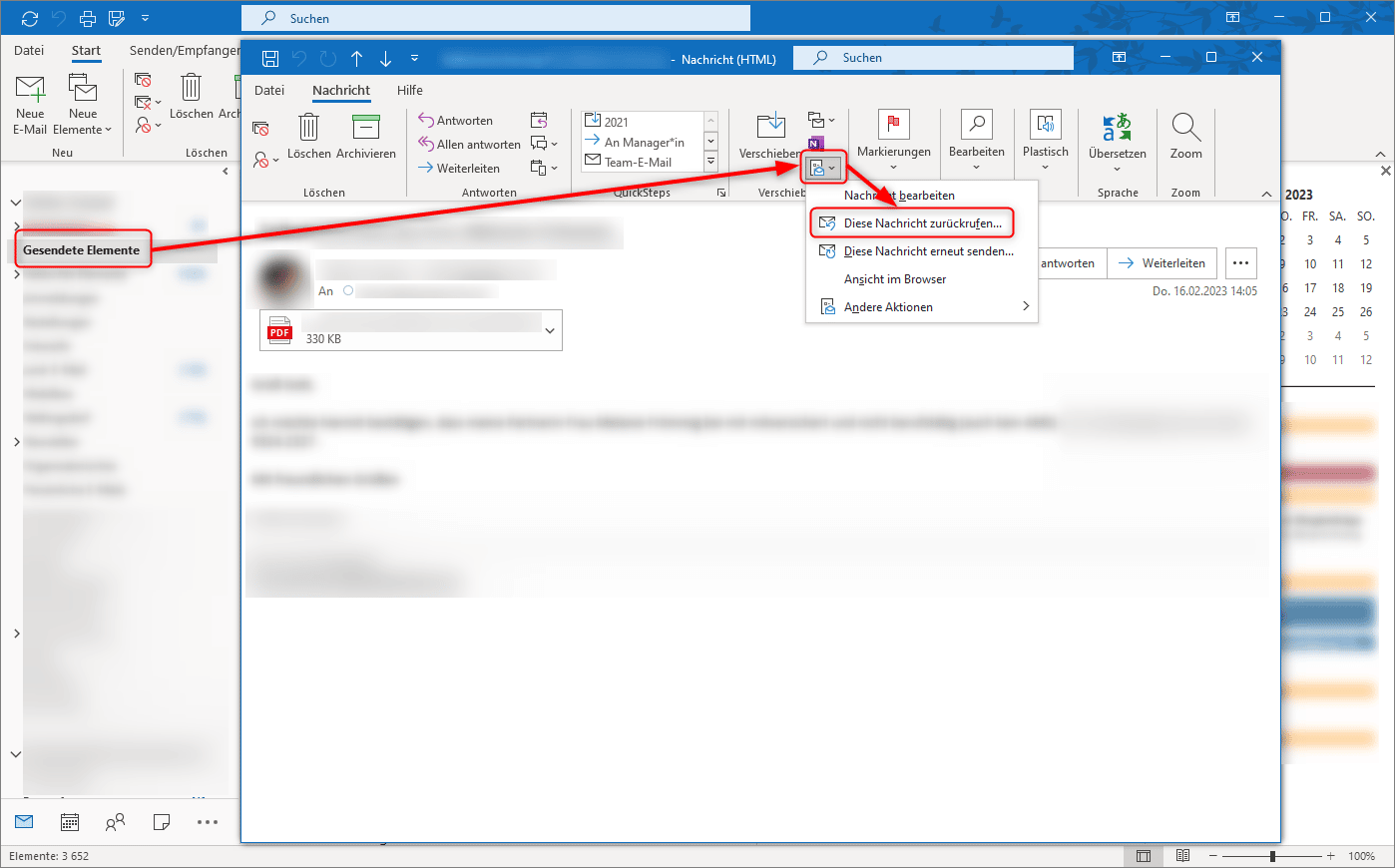Activate the Plastisch read-aloud icon
The height and width of the screenshot is (868, 1395).
point(1045,130)
